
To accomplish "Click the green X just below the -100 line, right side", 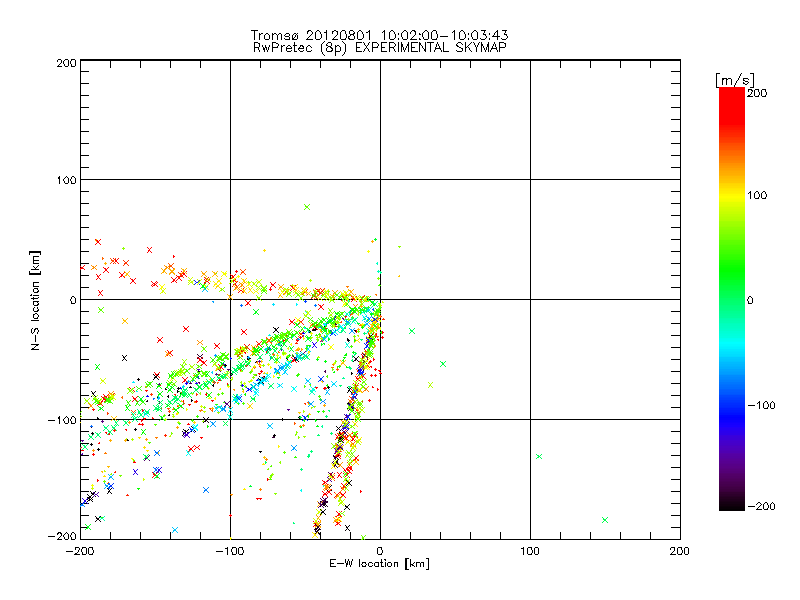I will (539, 457).
